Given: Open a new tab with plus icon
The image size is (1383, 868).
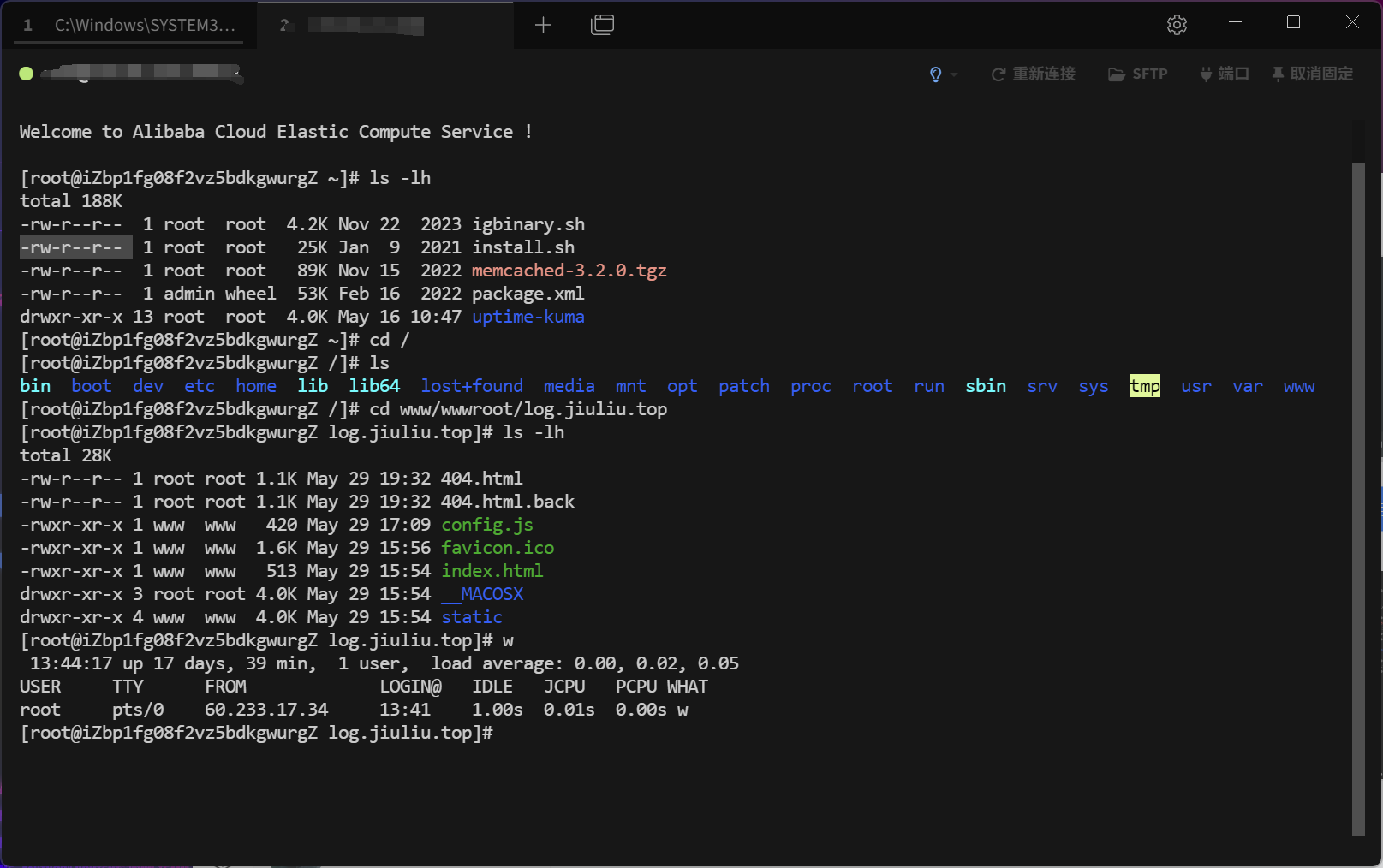Looking at the screenshot, I should 543,25.
